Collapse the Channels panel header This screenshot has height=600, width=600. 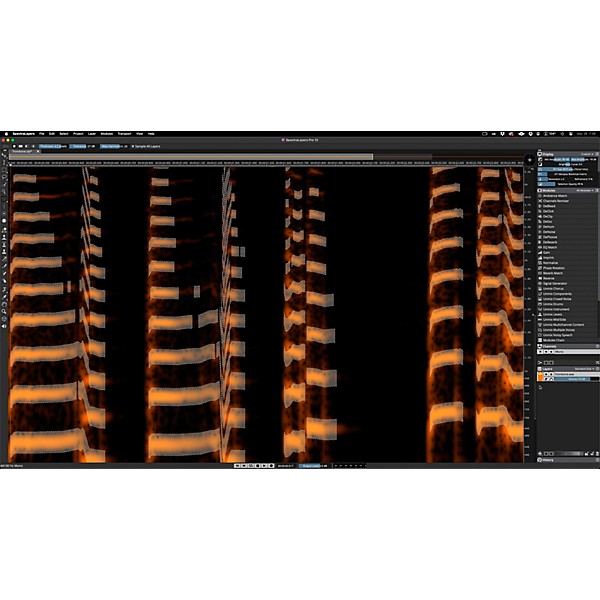click(568, 346)
